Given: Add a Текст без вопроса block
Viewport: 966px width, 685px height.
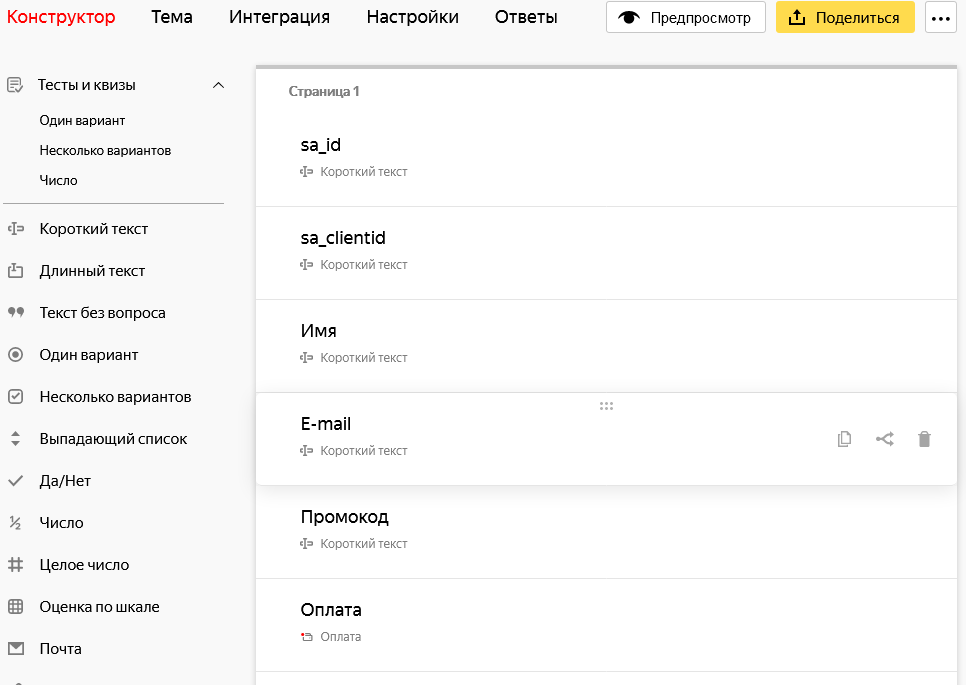Looking at the screenshot, I should [102, 313].
